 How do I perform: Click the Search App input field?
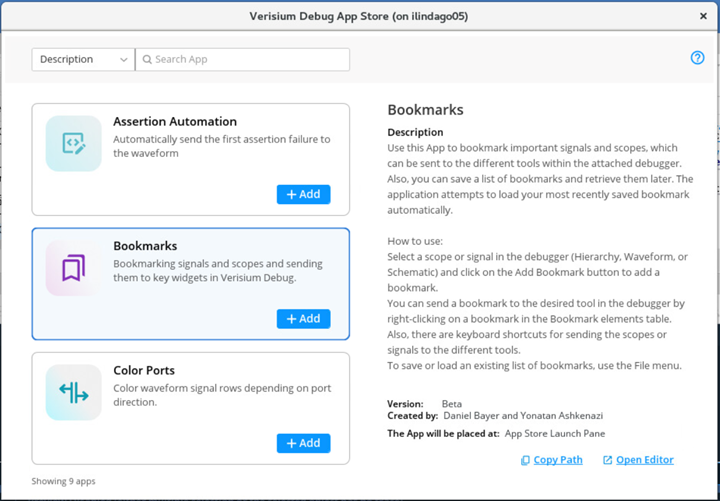(248, 60)
